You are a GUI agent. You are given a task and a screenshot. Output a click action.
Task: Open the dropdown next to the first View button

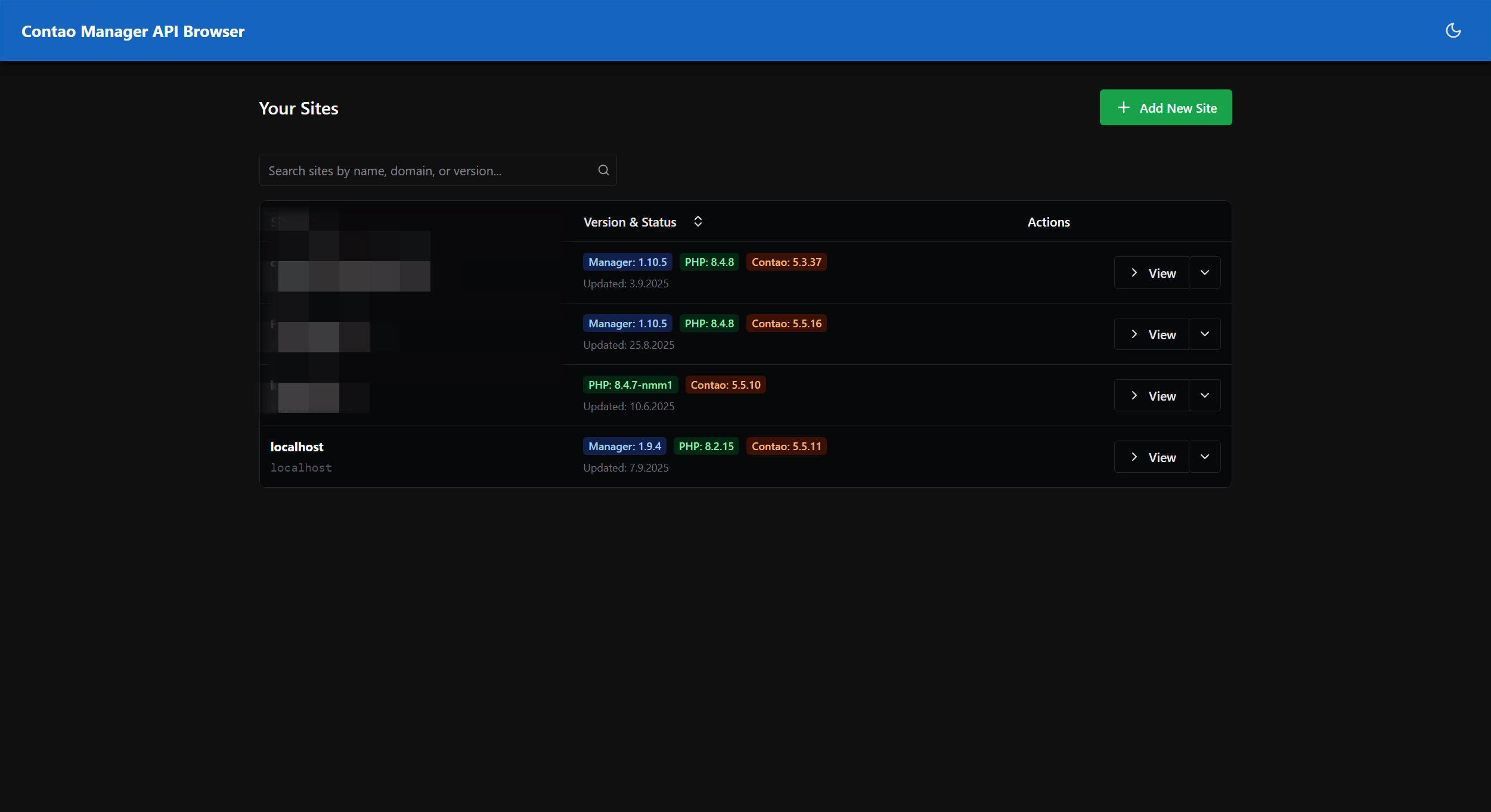(1204, 272)
